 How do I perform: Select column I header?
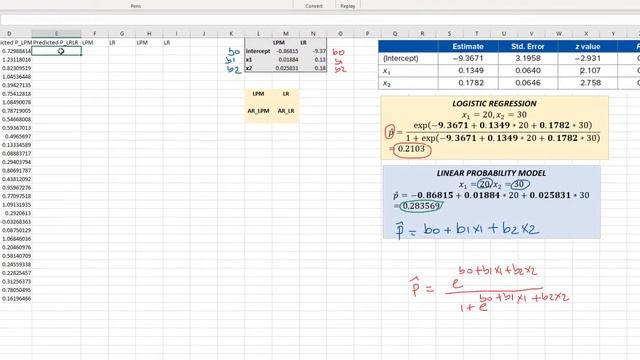[176, 33]
